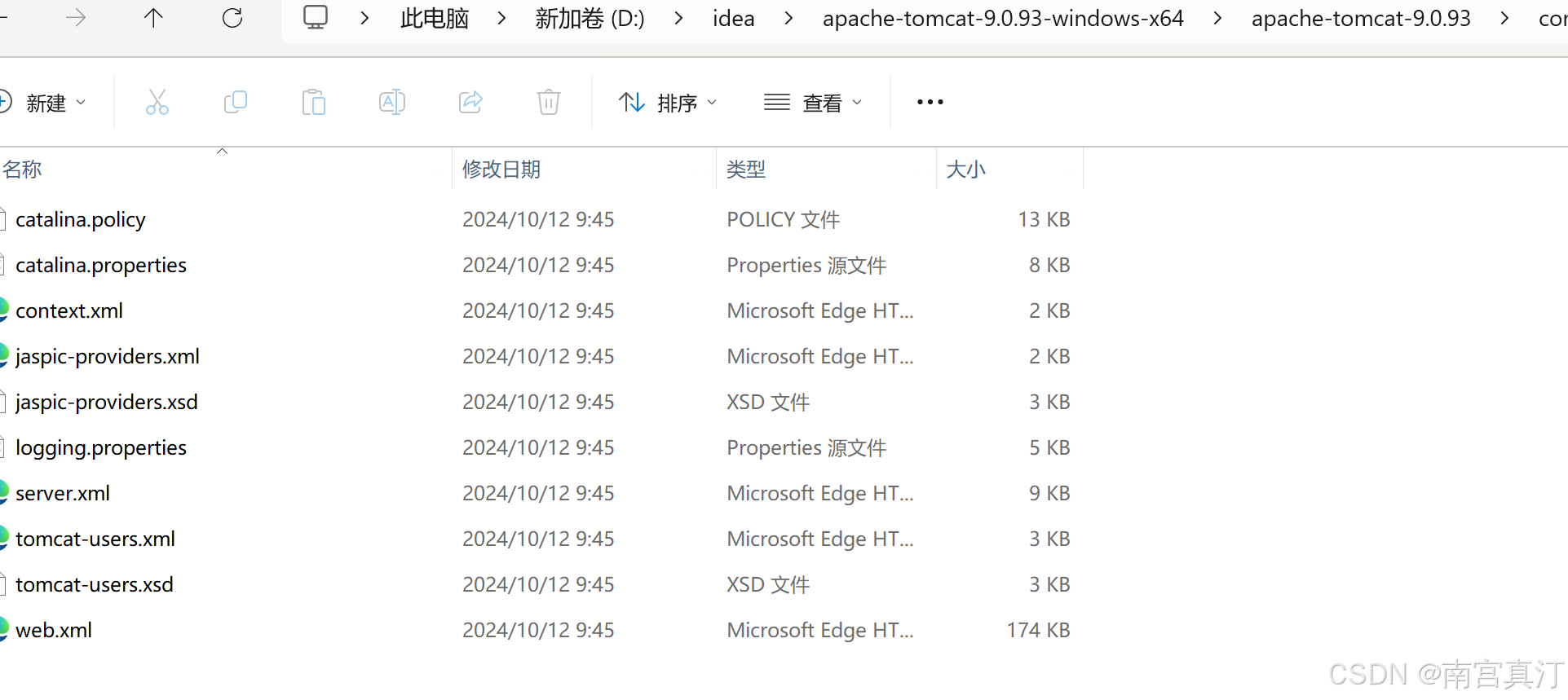Go to apache-tomcat-9.0.93 breadcrumb folder
Image resolution: width=1568 pixels, height=700 pixels.
point(1361,18)
